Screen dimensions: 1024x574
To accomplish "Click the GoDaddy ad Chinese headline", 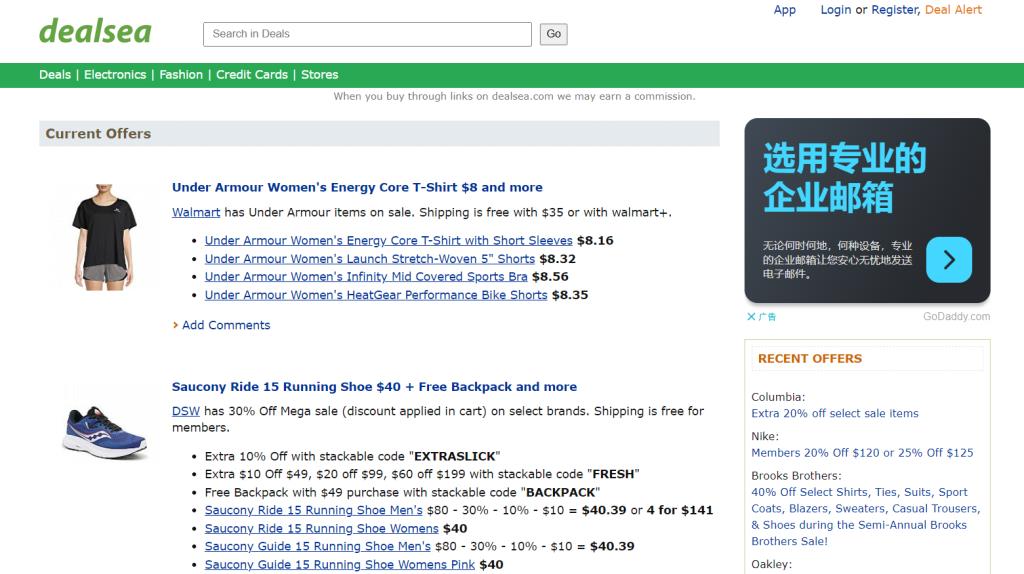I will click(844, 178).
